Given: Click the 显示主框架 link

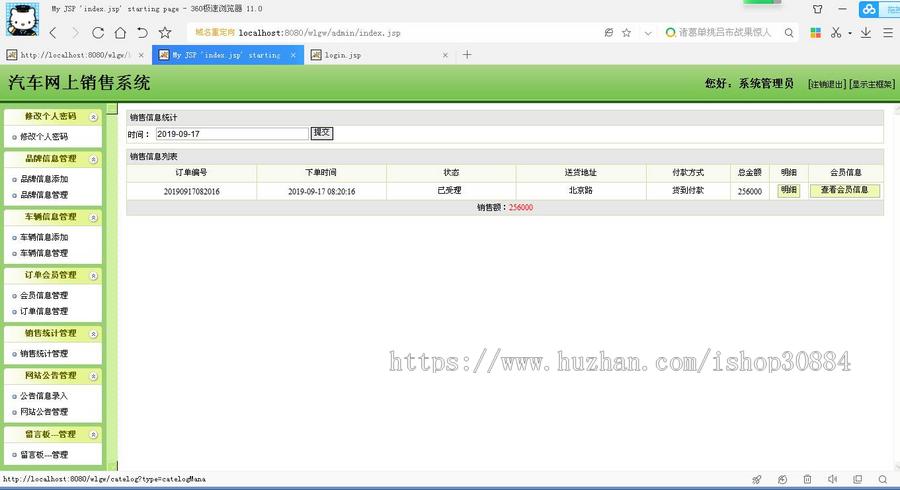Looking at the screenshot, I should point(872,84).
